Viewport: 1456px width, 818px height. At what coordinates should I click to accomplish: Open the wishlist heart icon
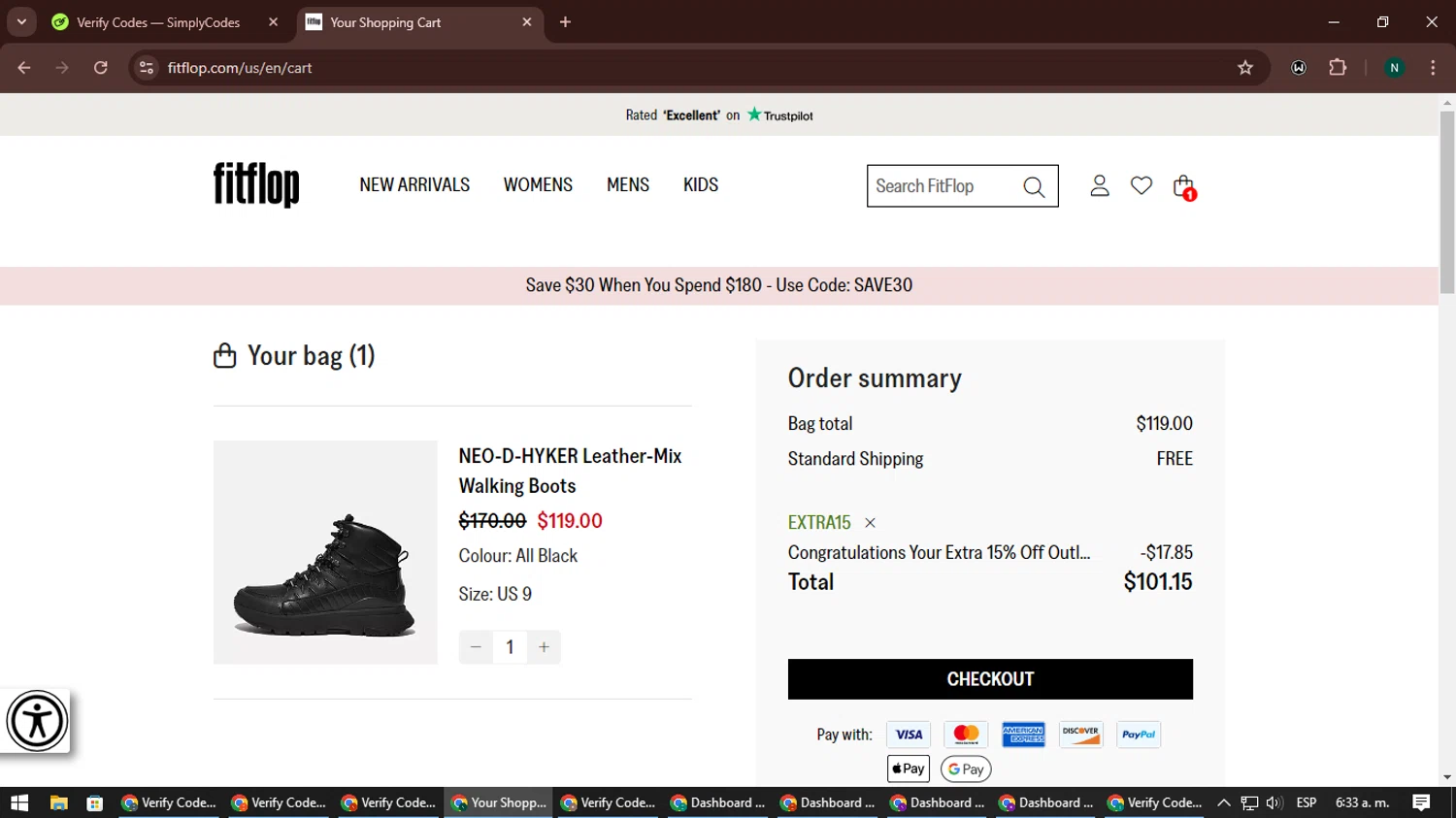click(1142, 185)
